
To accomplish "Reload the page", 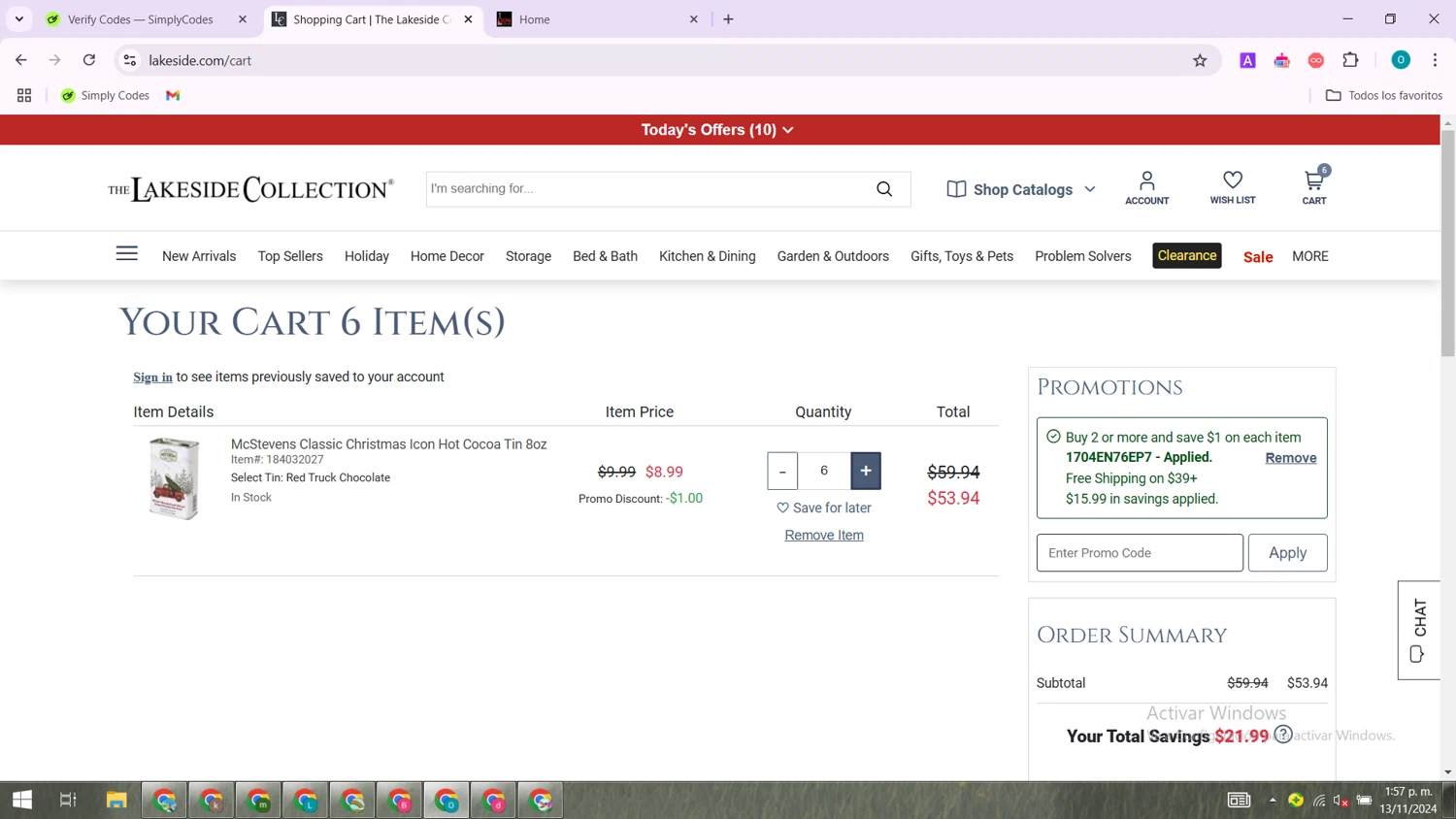I will [89, 60].
